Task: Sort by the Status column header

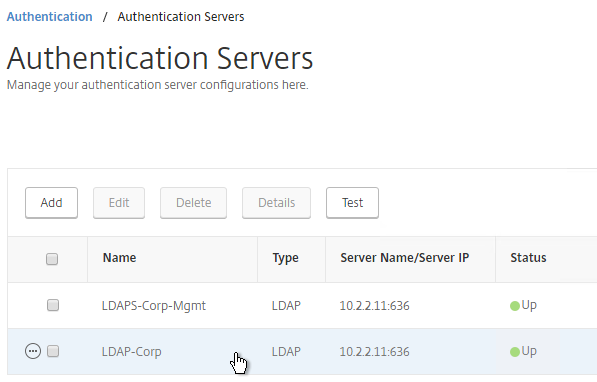Action: (x=528, y=258)
